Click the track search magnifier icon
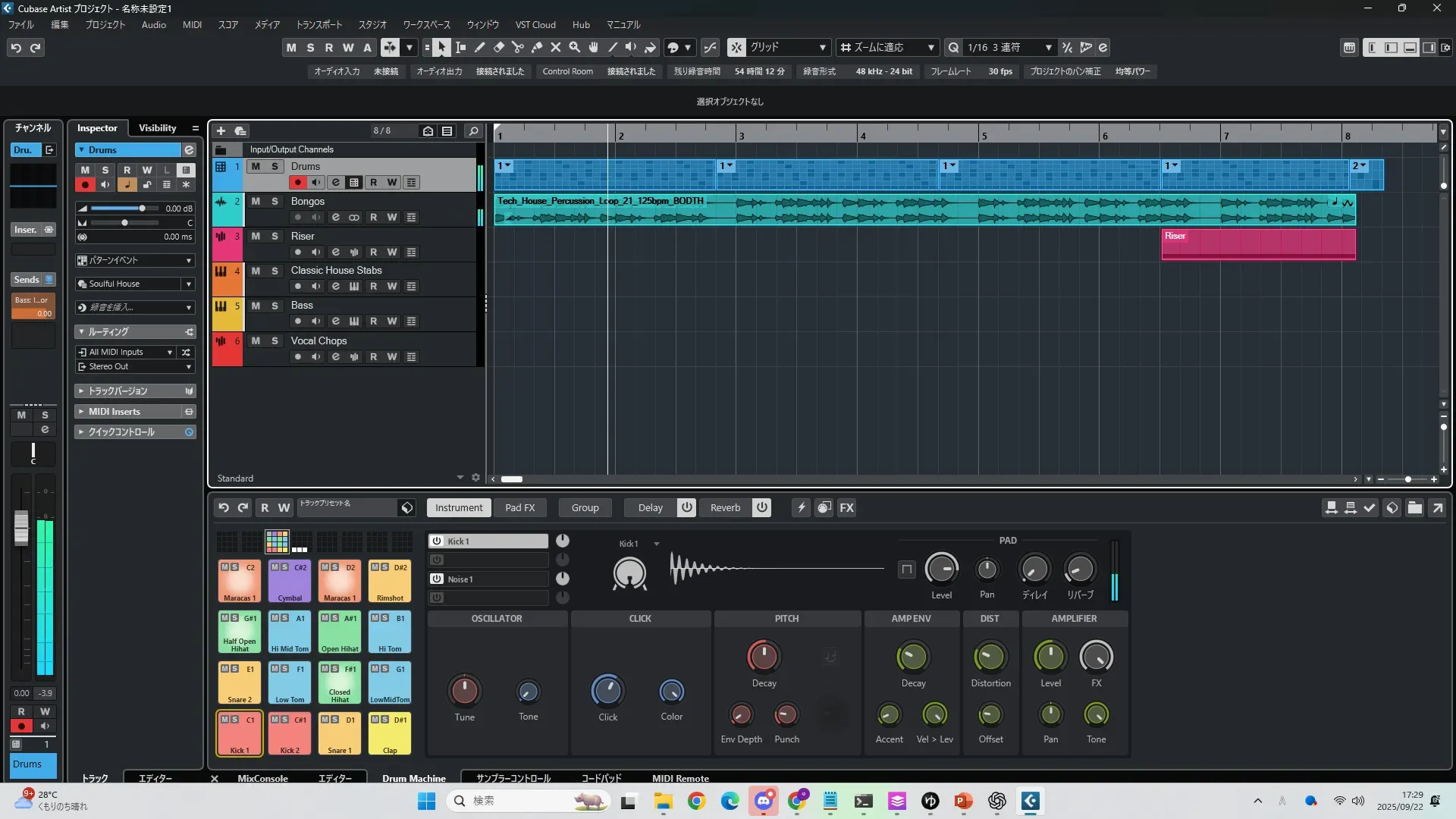Image resolution: width=1456 pixels, height=819 pixels. [x=473, y=131]
